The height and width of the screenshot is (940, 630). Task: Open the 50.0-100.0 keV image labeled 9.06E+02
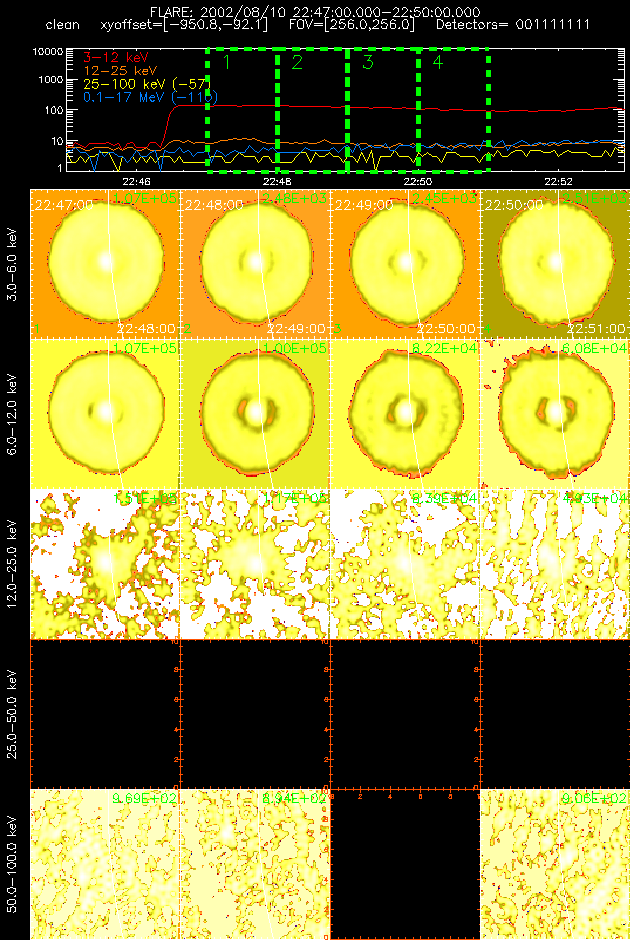[554, 863]
